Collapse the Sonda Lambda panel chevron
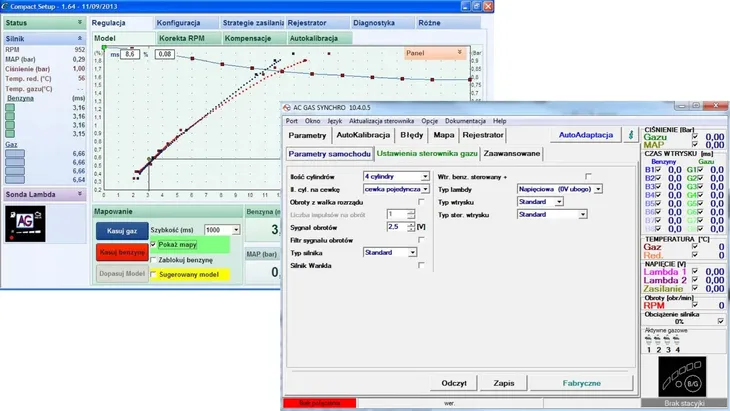Screen dimensions: 730x411 79,193
